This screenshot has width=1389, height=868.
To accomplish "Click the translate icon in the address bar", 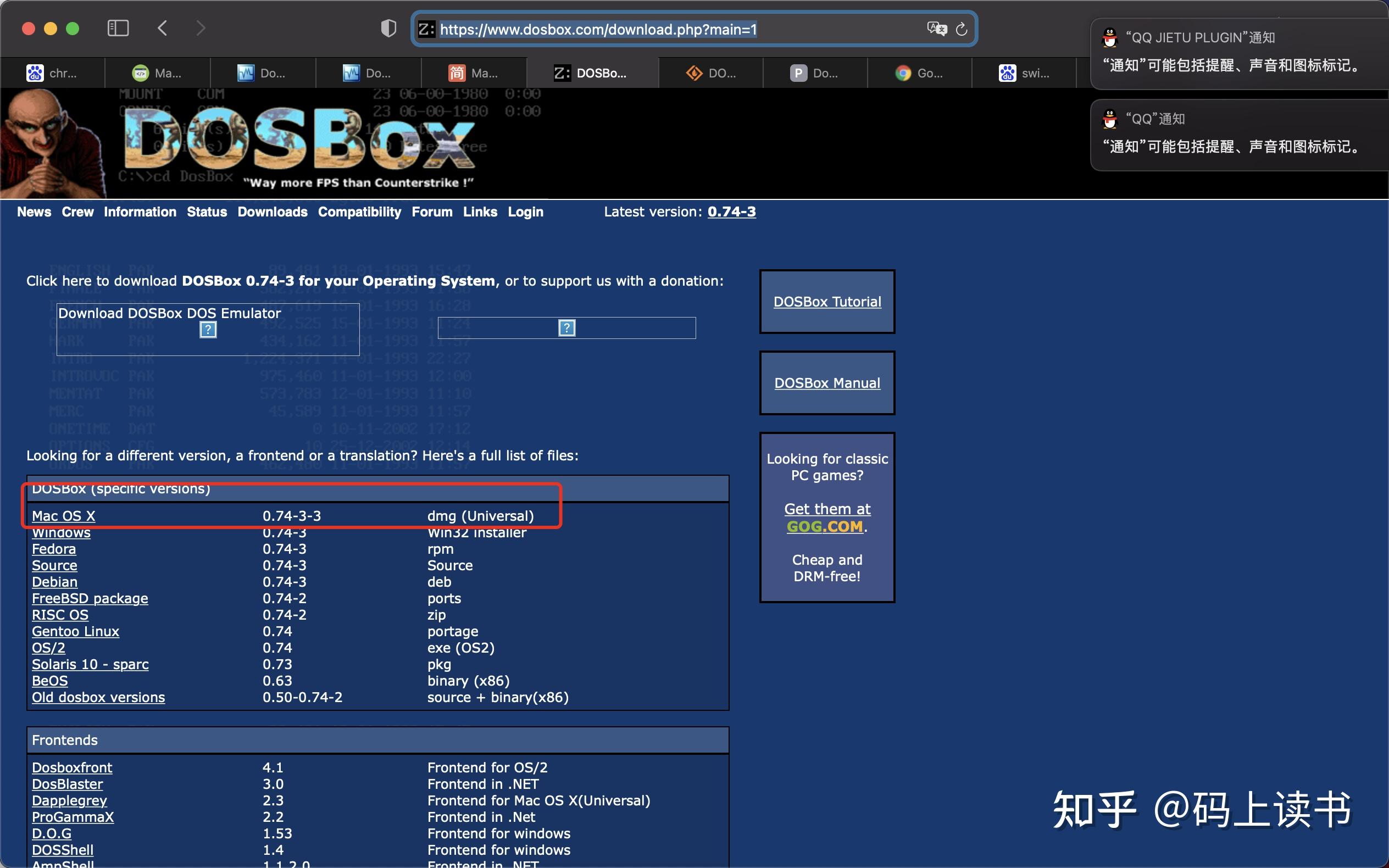I will point(938,28).
